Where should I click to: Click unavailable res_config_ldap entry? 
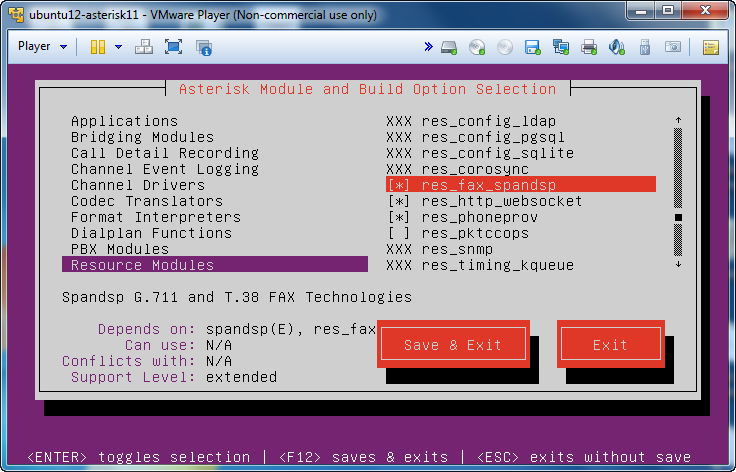471,122
